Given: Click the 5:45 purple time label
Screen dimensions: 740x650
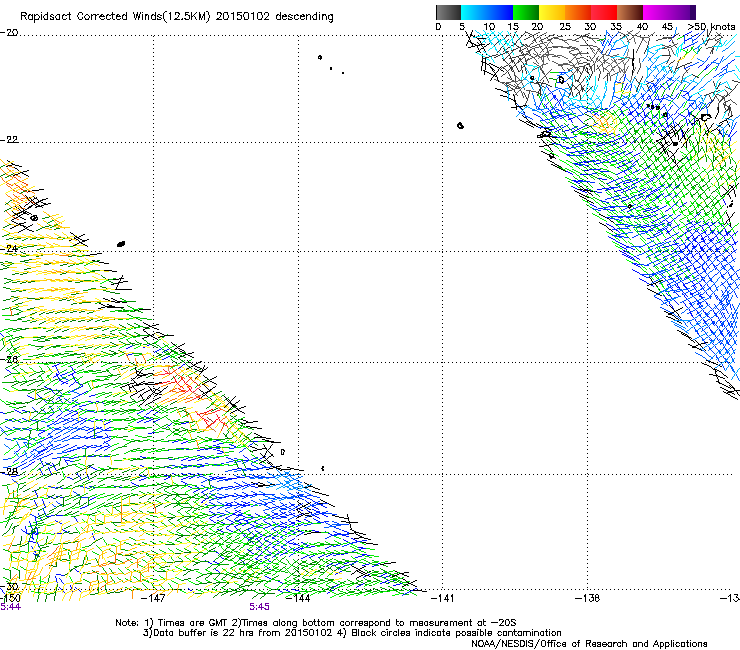Looking at the screenshot, I should click(260, 607).
